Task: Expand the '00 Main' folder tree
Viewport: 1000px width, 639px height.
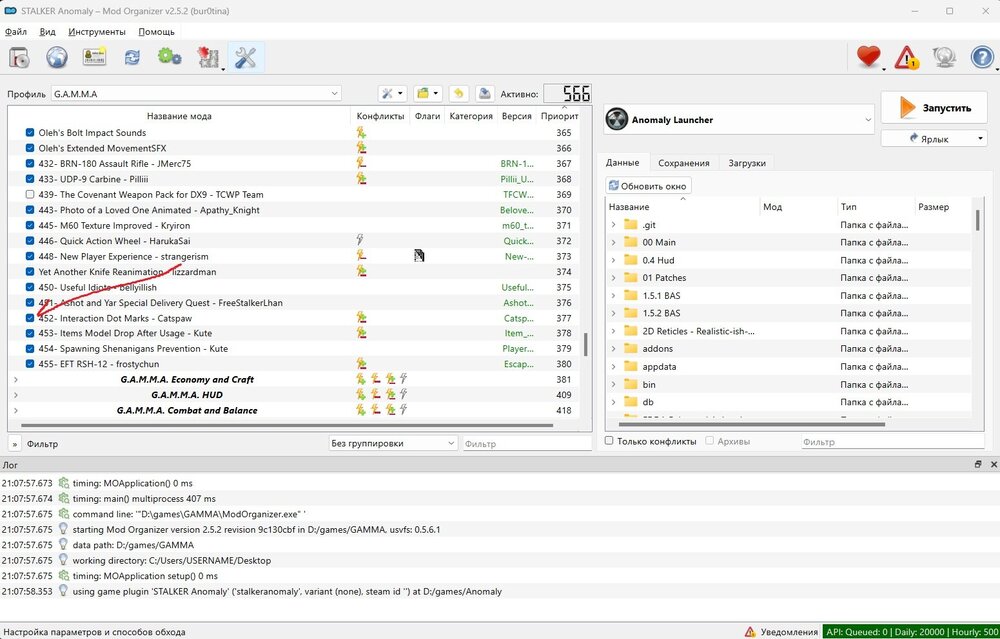Action: click(x=613, y=242)
